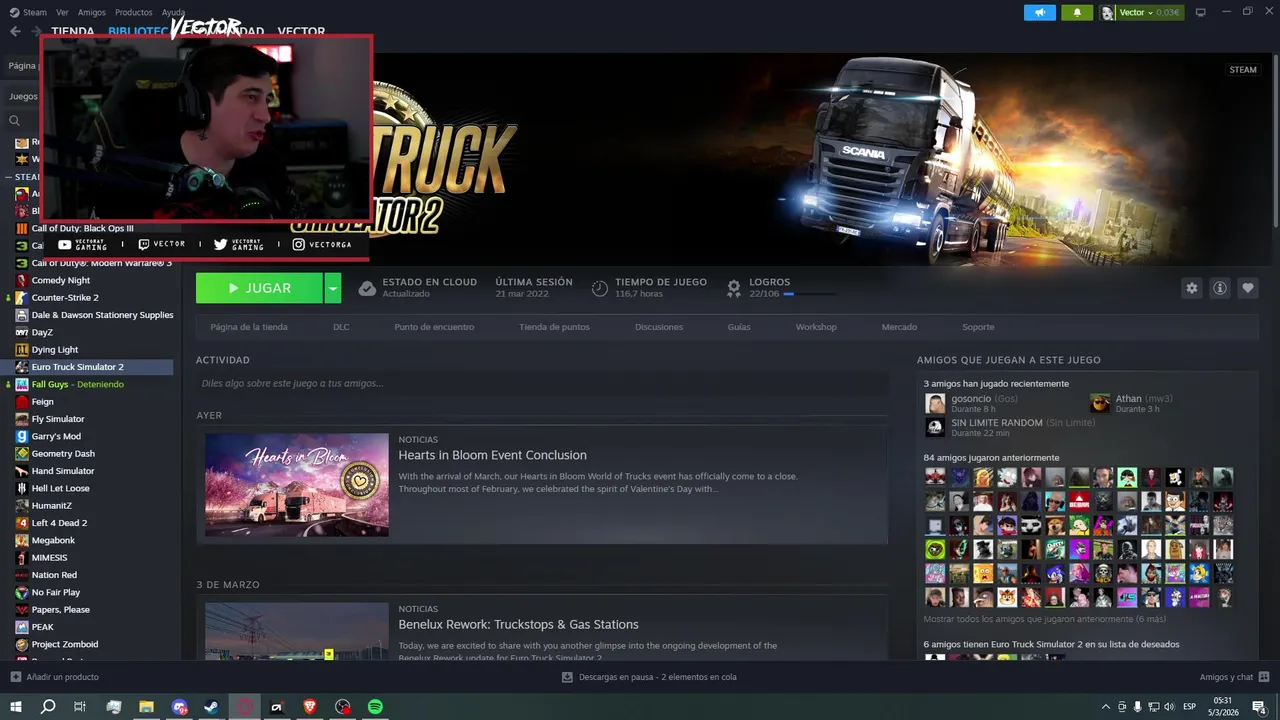Select Counter-Strike 2 in library

(64, 297)
